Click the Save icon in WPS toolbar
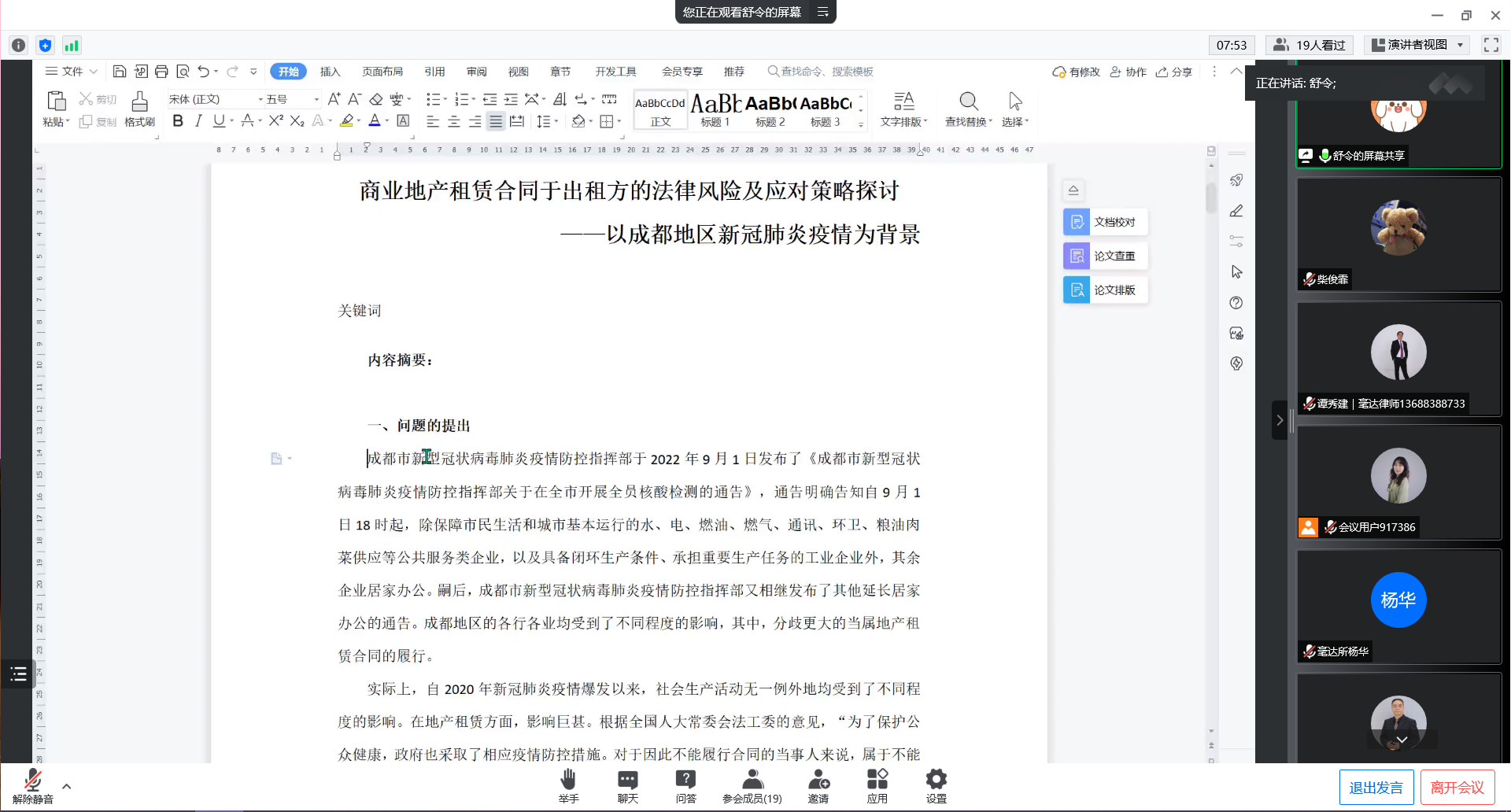The height and width of the screenshot is (812, 1511). click(120, 72)
